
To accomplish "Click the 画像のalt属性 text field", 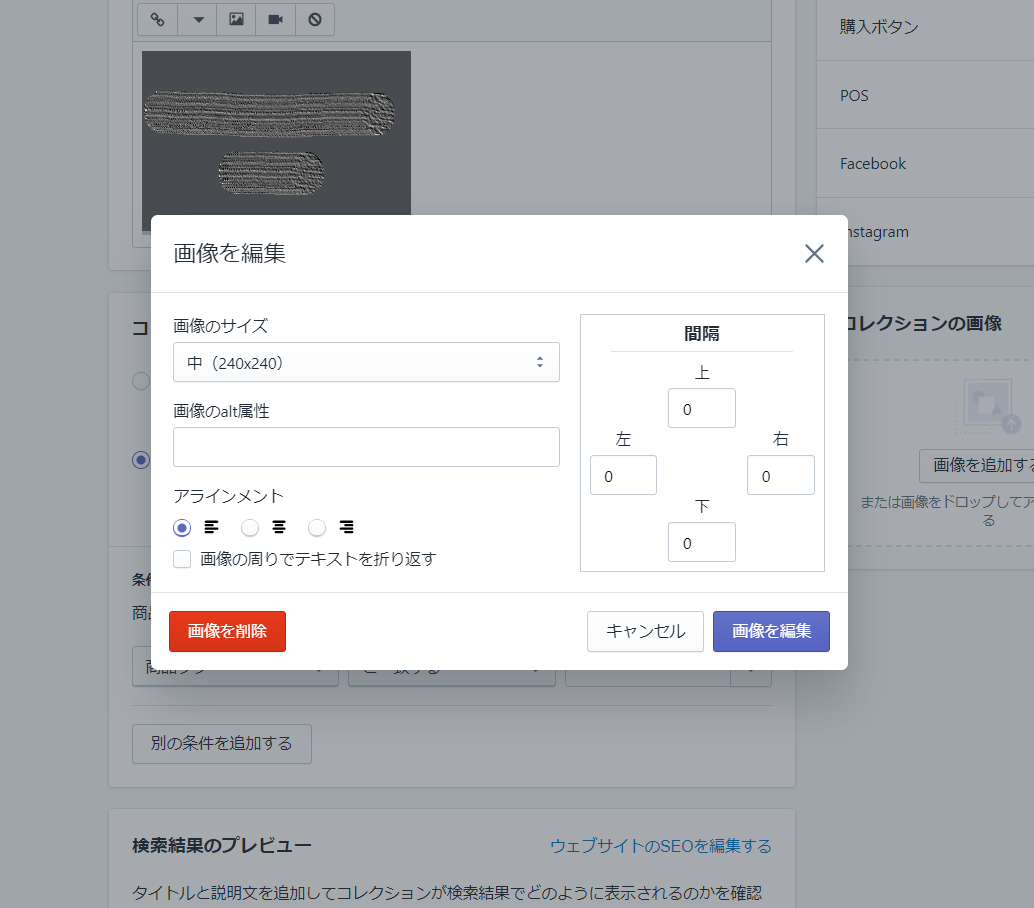I will (366, 447).
